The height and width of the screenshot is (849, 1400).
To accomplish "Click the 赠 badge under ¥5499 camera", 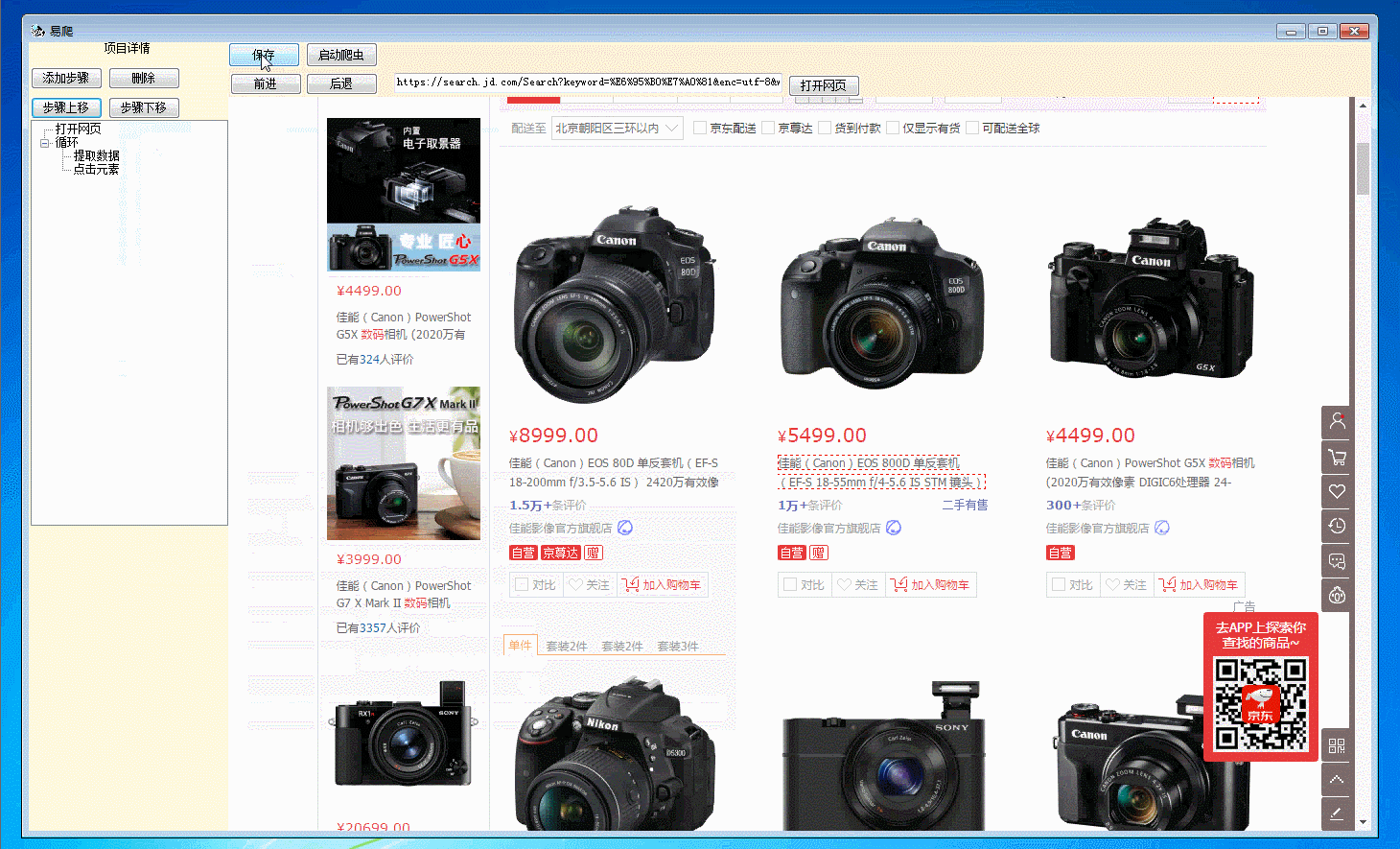I will click(819, 553).
